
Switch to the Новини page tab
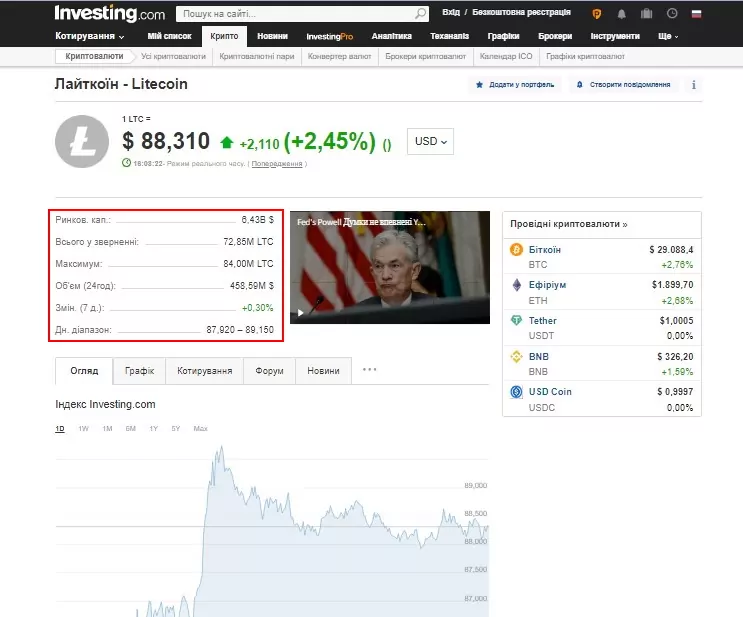(x=323, y=371)
